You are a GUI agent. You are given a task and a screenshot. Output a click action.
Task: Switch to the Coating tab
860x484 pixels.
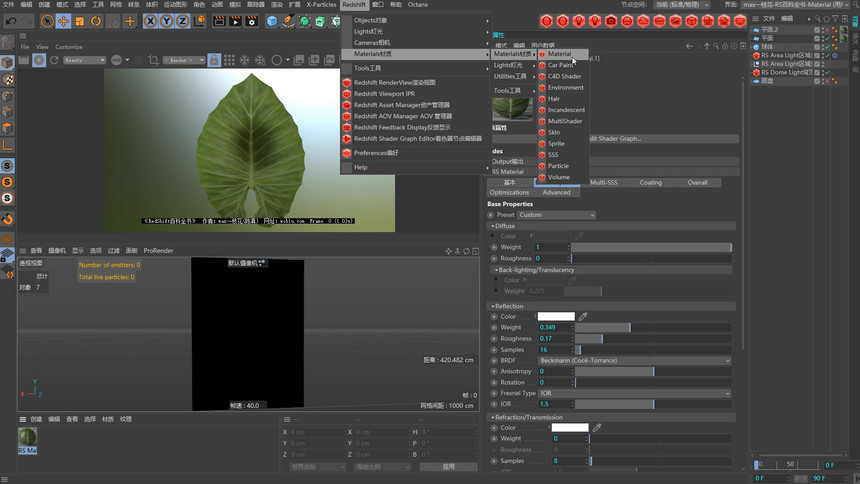(650, 182)
